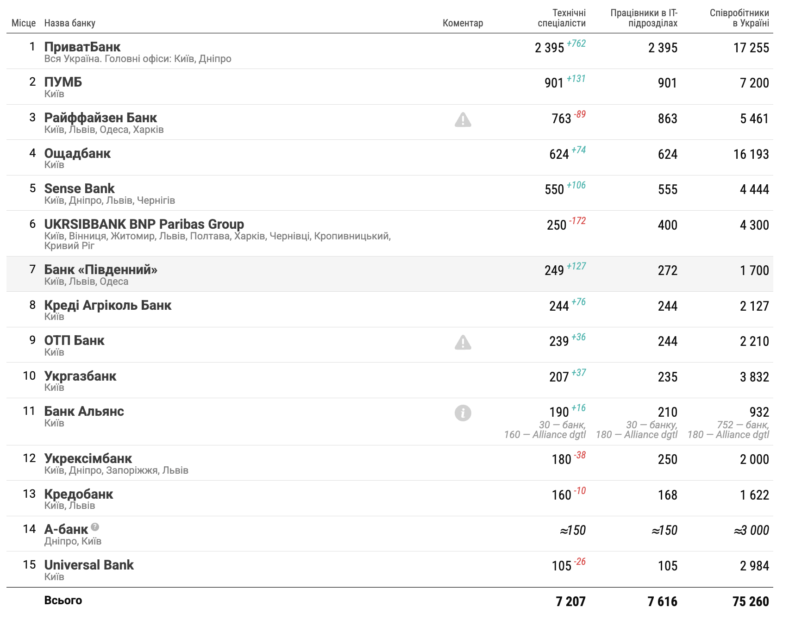Click UKRSIBBANK BNP Paribas Group name
Viewport: 789px width, 626px height.
[144, 224]
